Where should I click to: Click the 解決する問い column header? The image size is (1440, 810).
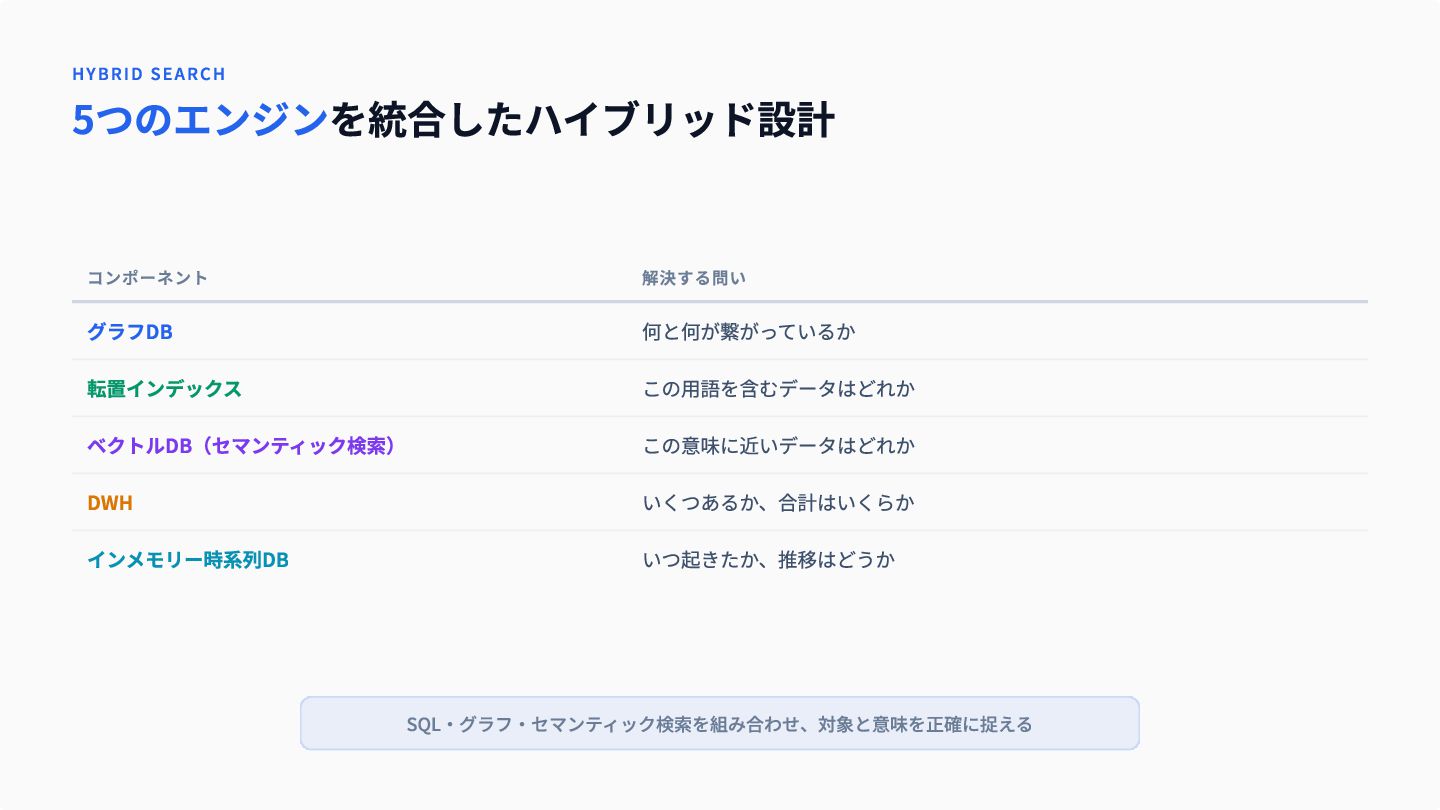694,278
